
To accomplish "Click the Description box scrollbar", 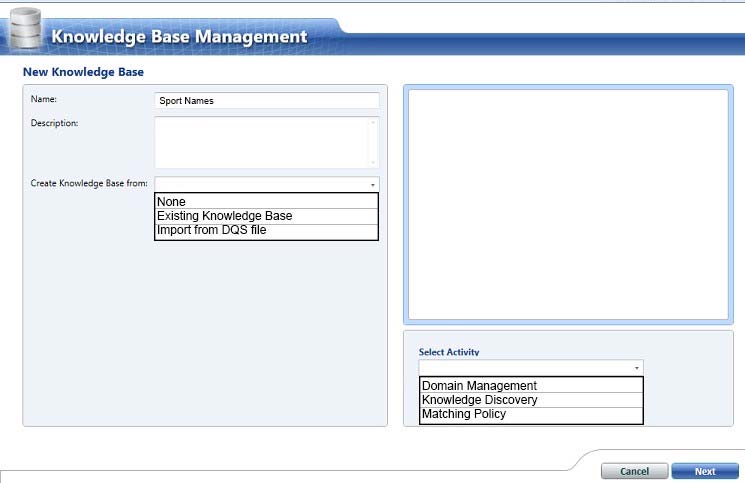I will click(373, 142).
